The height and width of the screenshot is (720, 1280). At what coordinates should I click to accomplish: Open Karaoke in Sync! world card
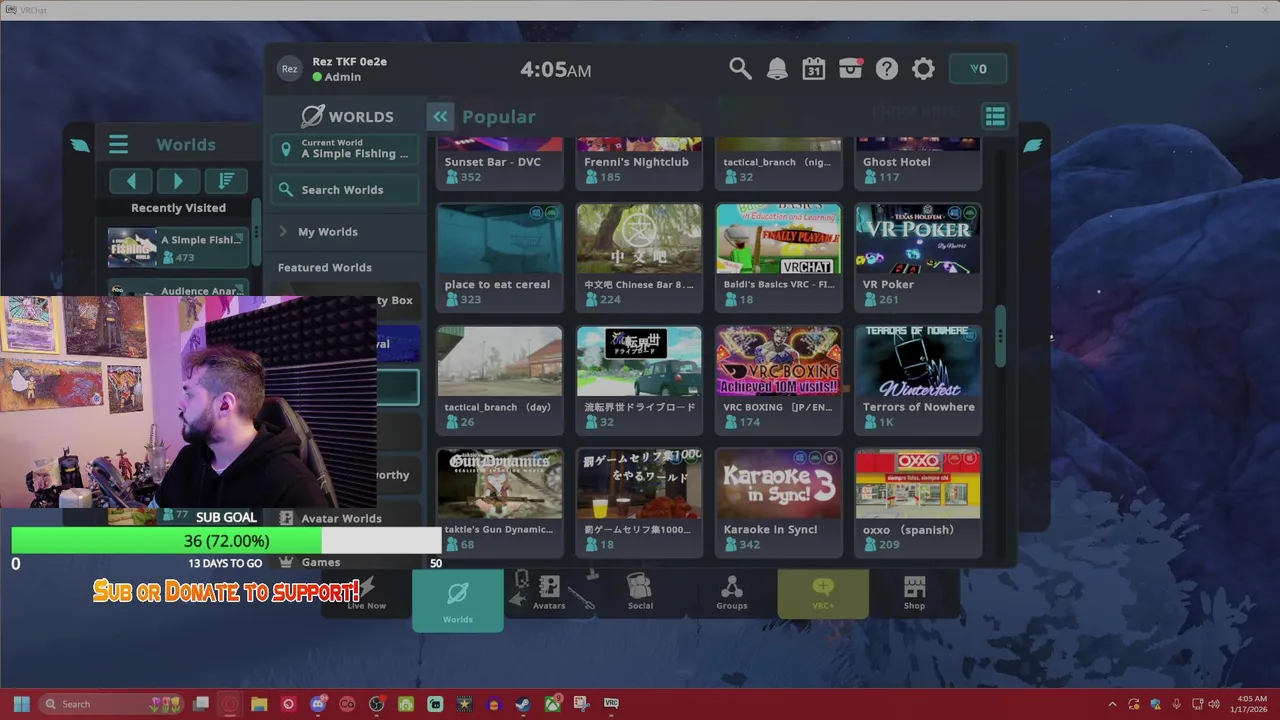(x=778, y=502)
